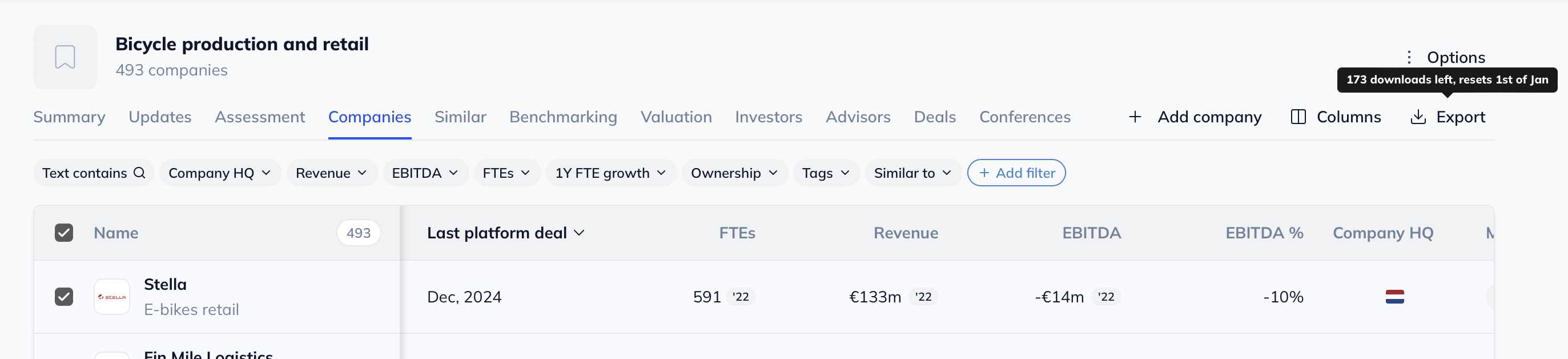Expand the 1Y FTE growth filter
Screen dimensions: 1568x359
(610, 173)
